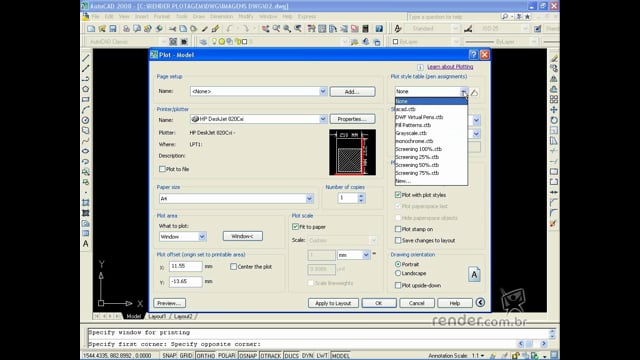The height and width of the screenshot is (360, 640).
Task: Click the QuickCalc calculator icon
Action: pos(366,29)
